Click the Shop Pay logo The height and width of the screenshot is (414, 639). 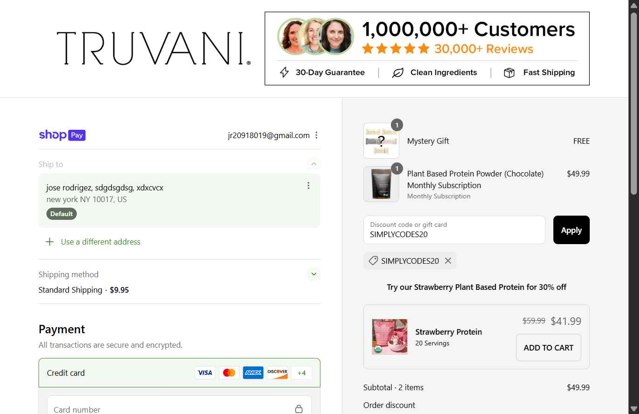[62, 135]
